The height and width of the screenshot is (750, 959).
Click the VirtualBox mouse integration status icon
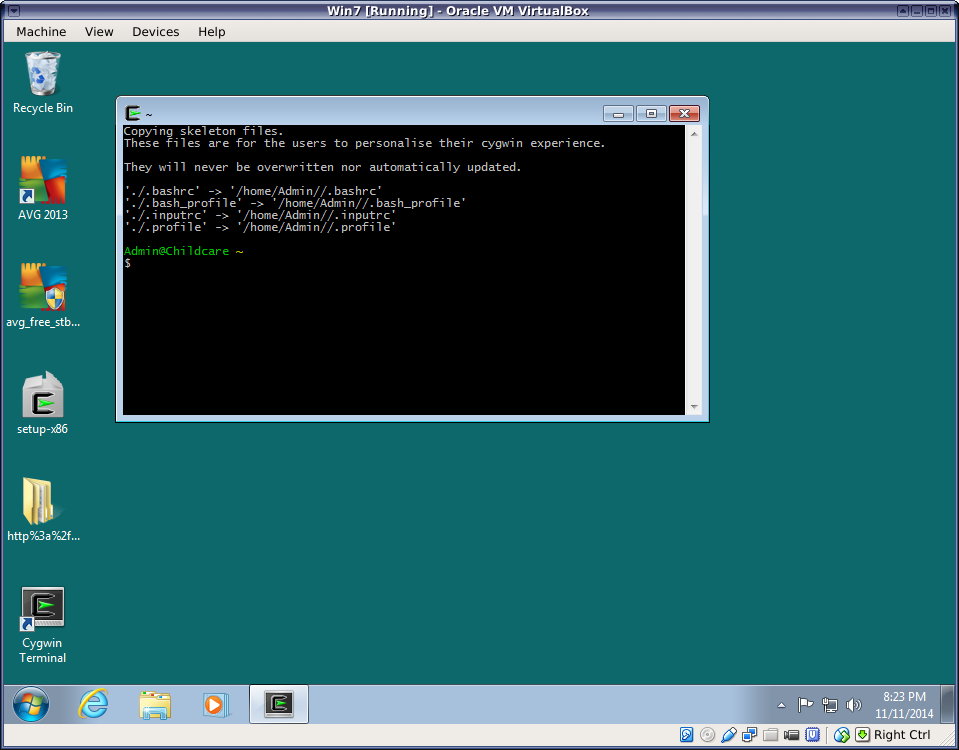click(x=842, y=735)
